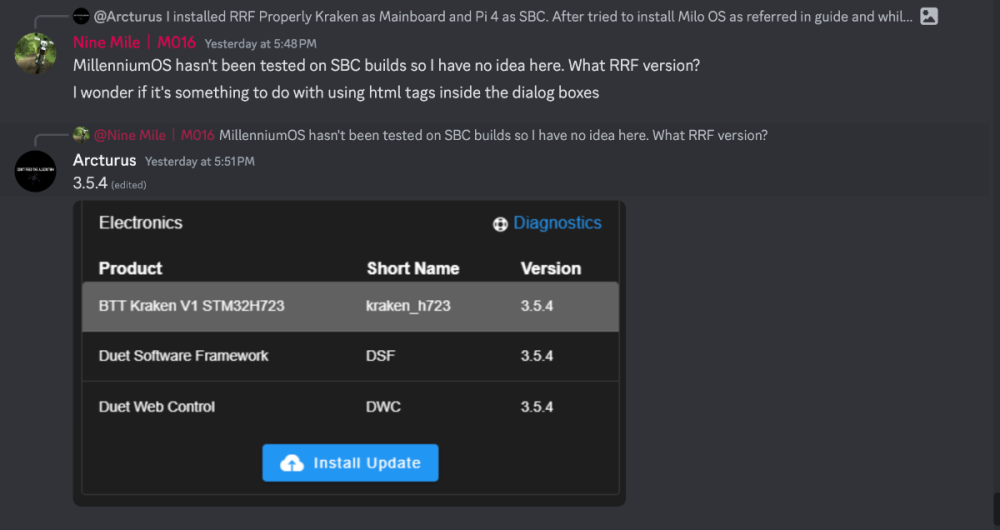This screenshot has width=1000, height=530.
Task: Click the Short Name column header
Action: point(413,269)
